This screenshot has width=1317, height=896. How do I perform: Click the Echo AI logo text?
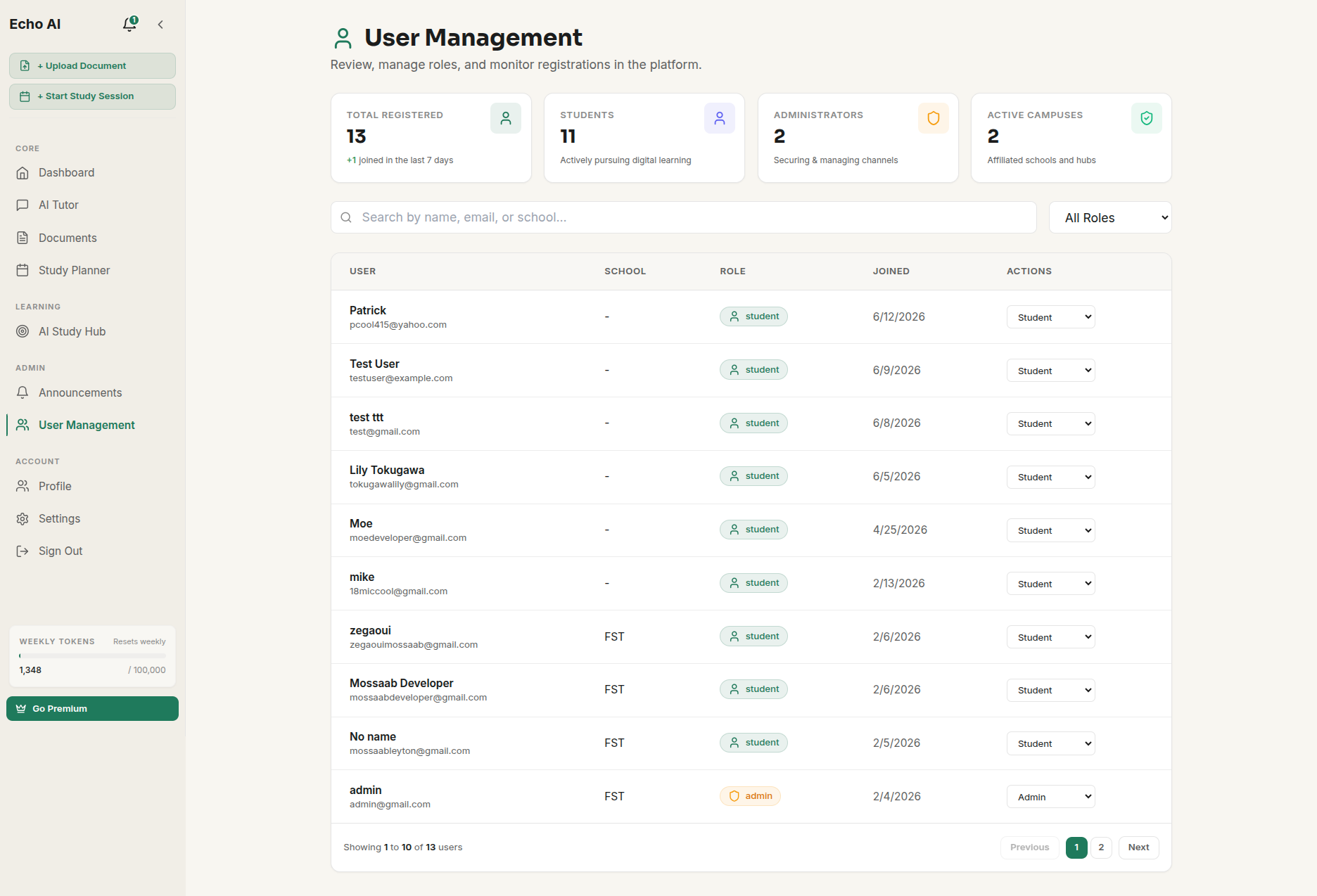pyautogui.click(x=35, y=24)
